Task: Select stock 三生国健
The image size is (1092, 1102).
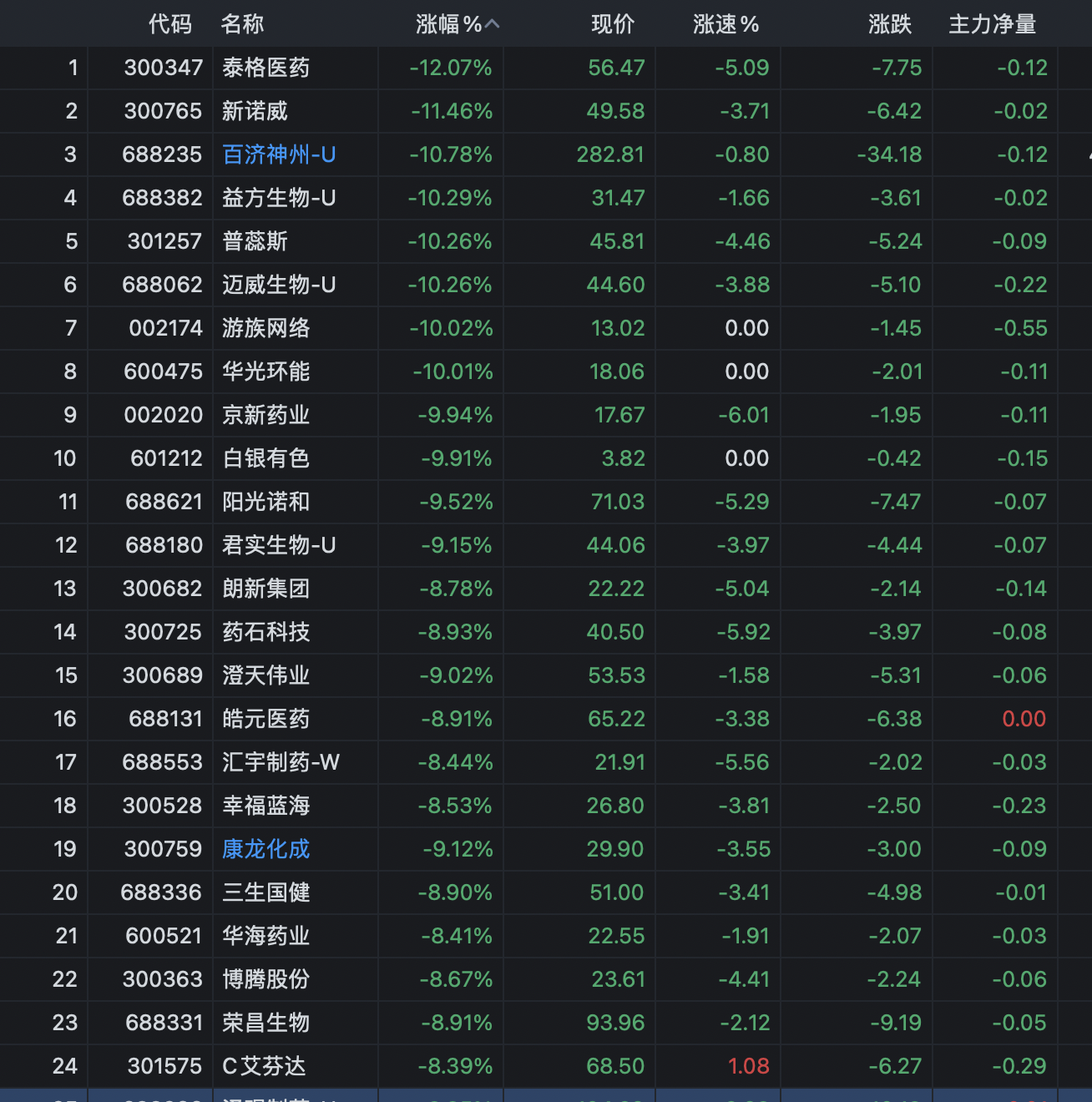Action: point(266,892)
